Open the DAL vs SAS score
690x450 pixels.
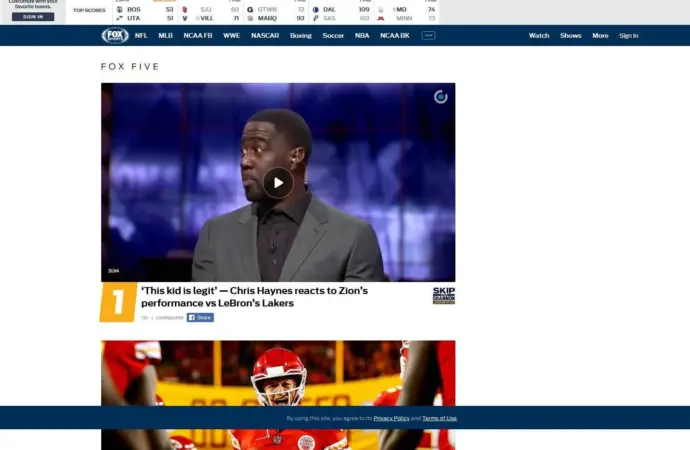point(341,14)
